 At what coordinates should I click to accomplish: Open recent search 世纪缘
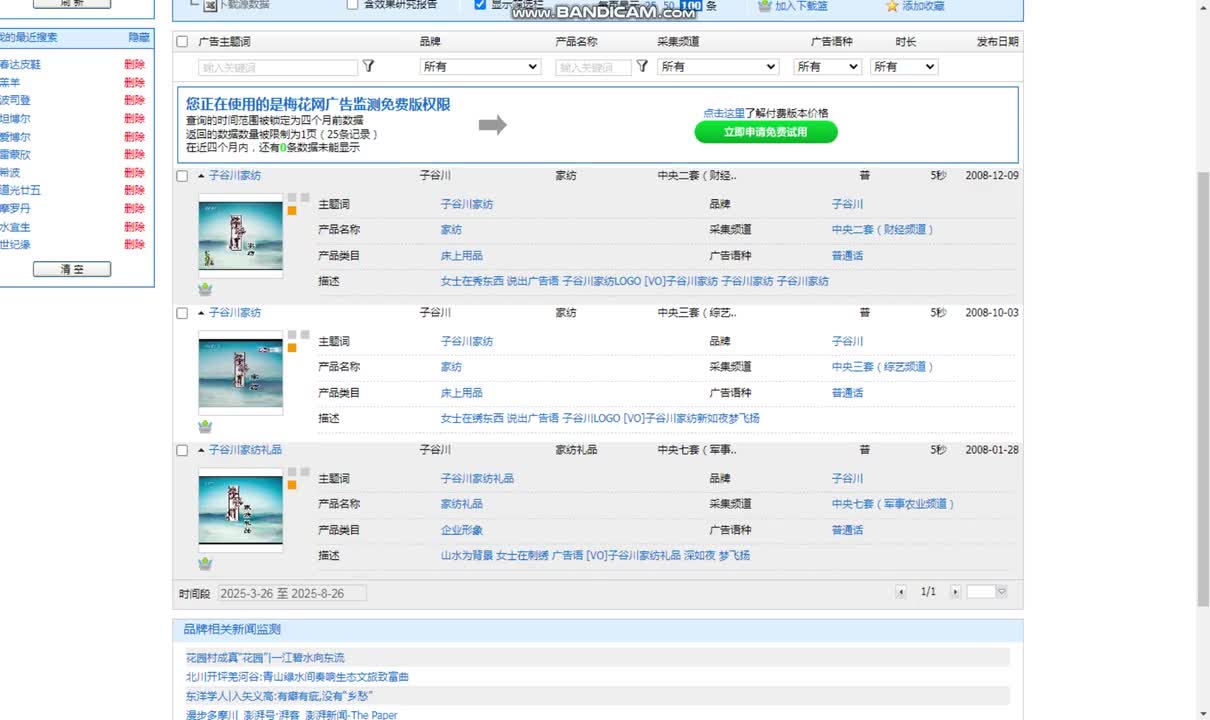15,244
